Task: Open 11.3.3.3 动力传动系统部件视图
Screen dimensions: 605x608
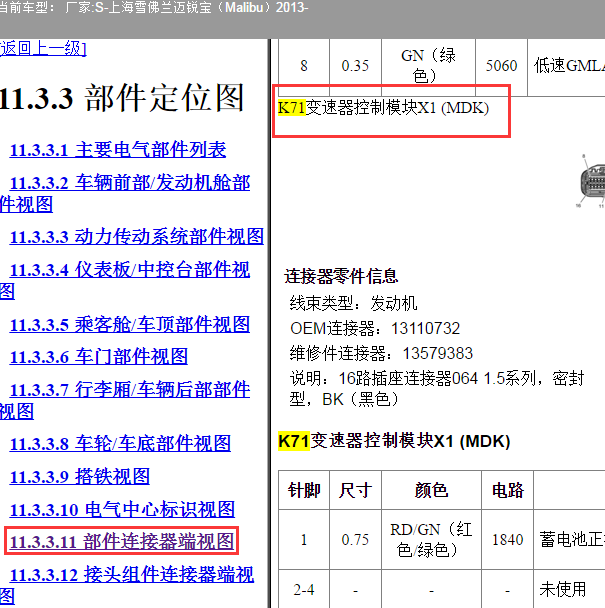Action: point(137,237)
